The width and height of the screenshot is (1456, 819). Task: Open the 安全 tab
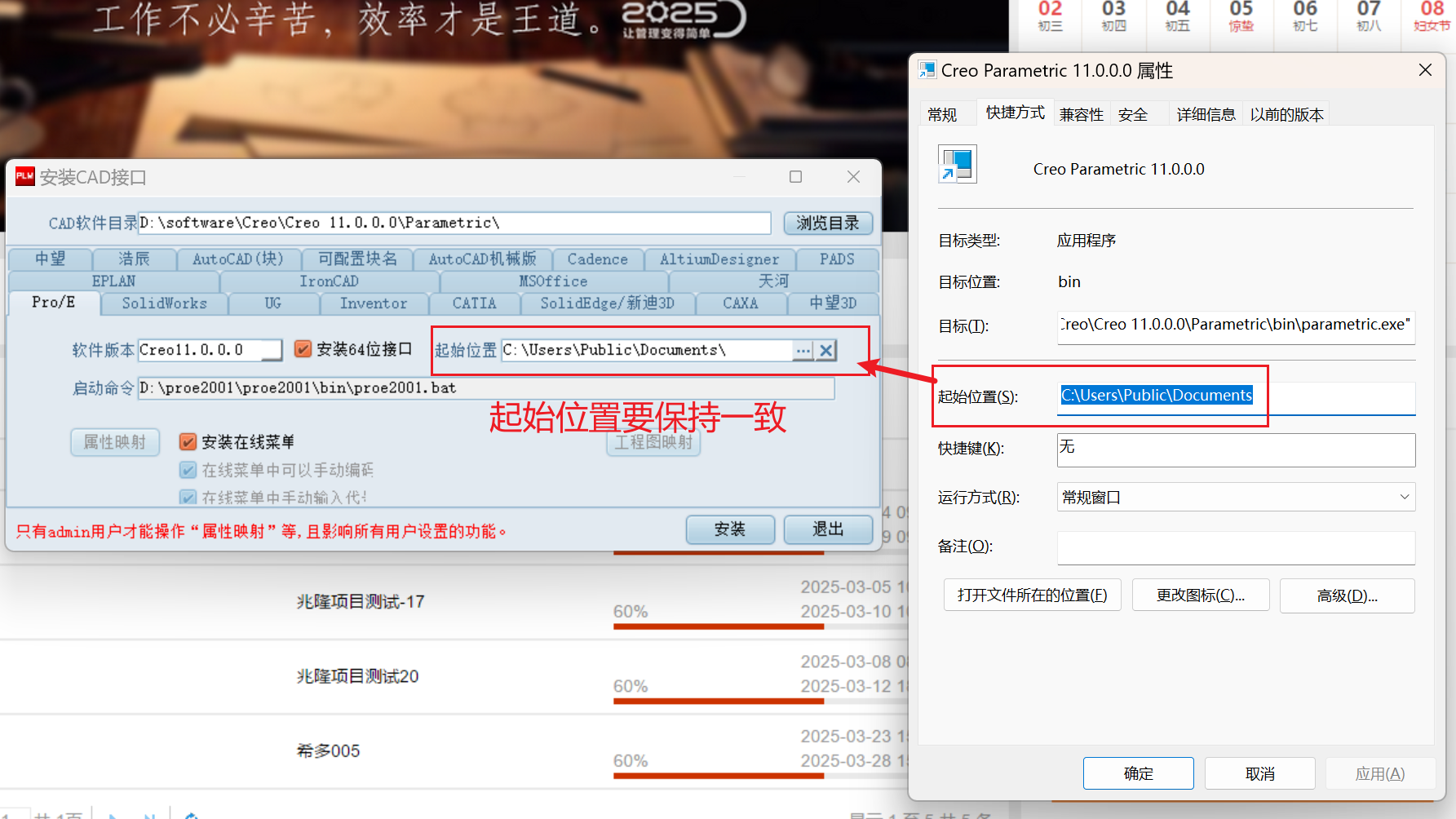coord(1132,114)
